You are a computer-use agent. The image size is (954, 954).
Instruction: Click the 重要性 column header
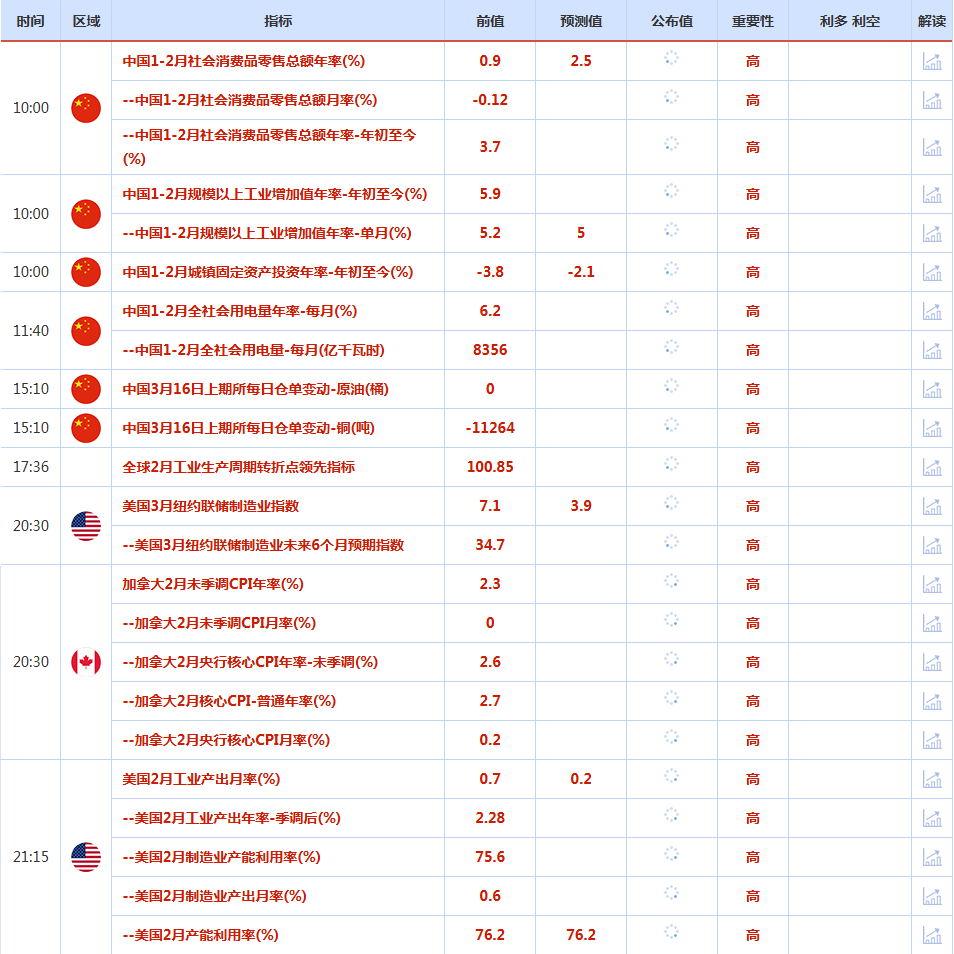(x=753, y=21)
